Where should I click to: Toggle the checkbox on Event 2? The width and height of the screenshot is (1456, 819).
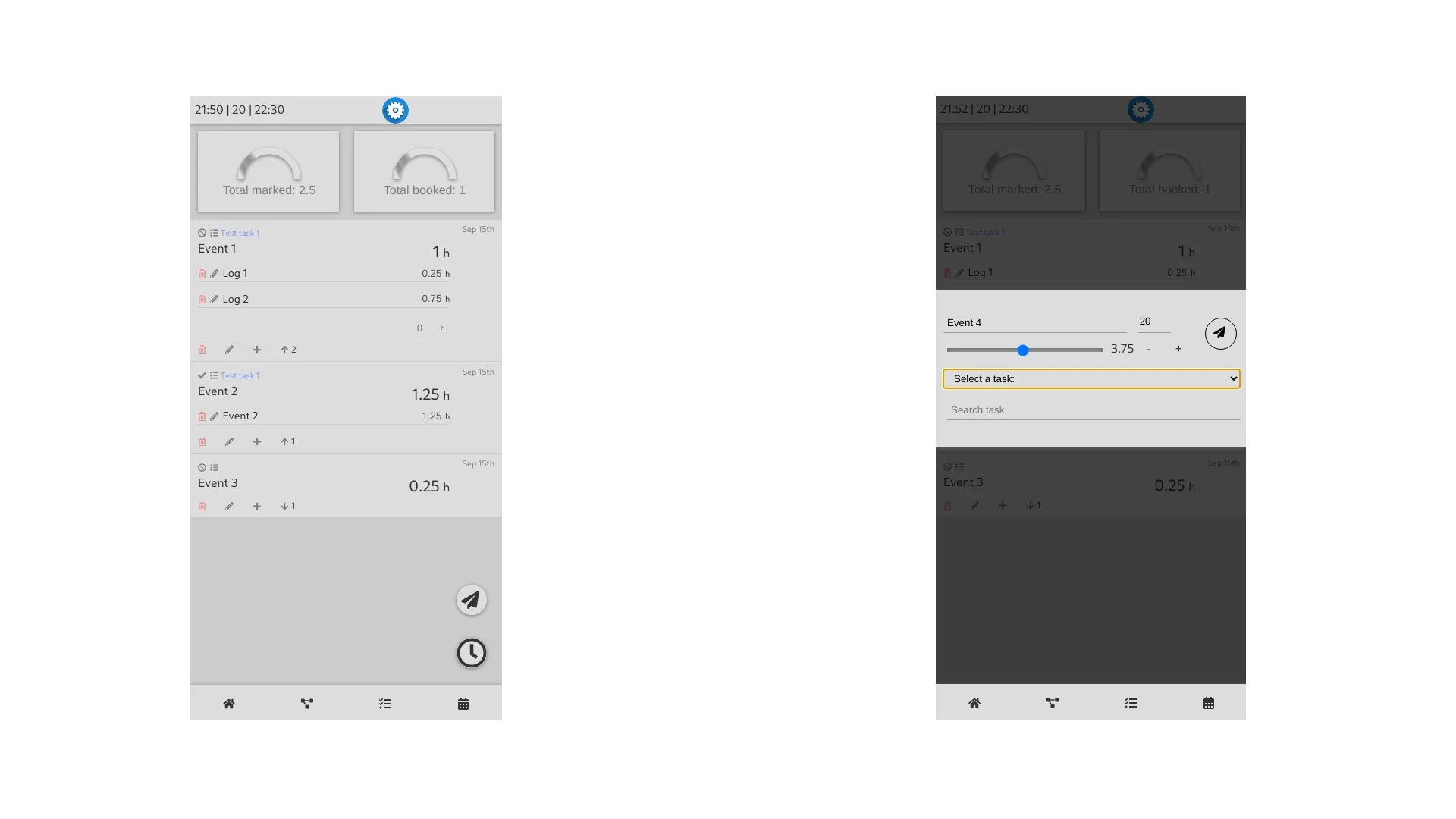202,375
